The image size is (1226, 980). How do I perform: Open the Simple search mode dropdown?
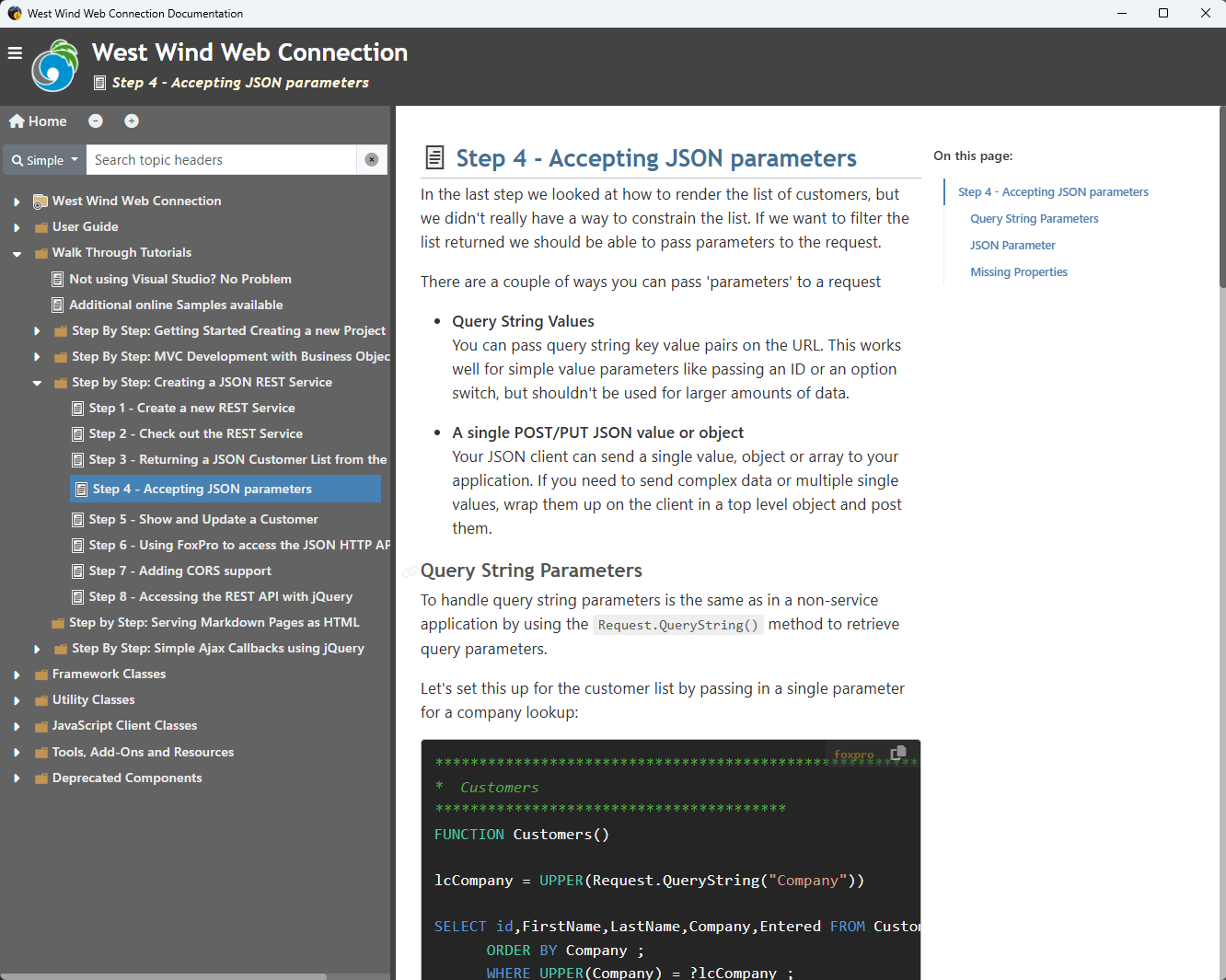pos(44,160)
